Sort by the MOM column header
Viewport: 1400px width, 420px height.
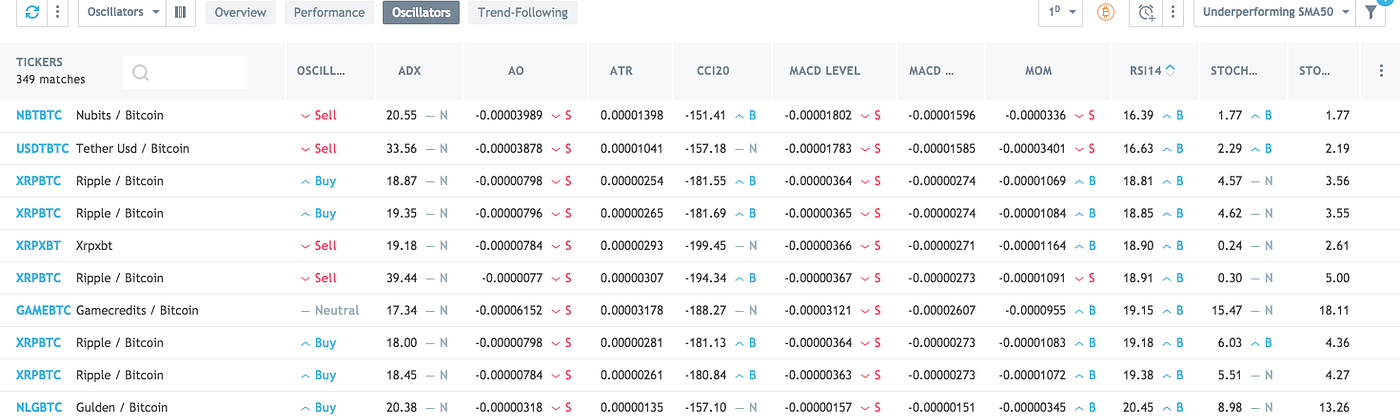coord(1038,71)
